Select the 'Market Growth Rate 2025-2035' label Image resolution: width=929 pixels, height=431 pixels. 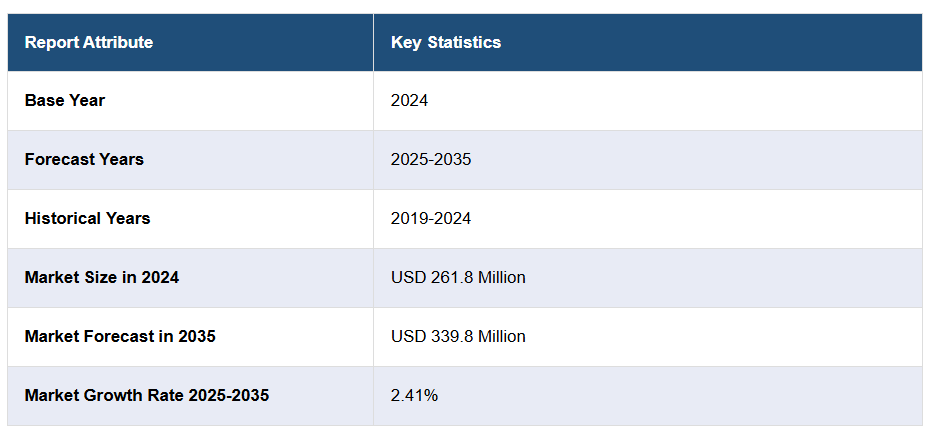(x=147, y=395)
